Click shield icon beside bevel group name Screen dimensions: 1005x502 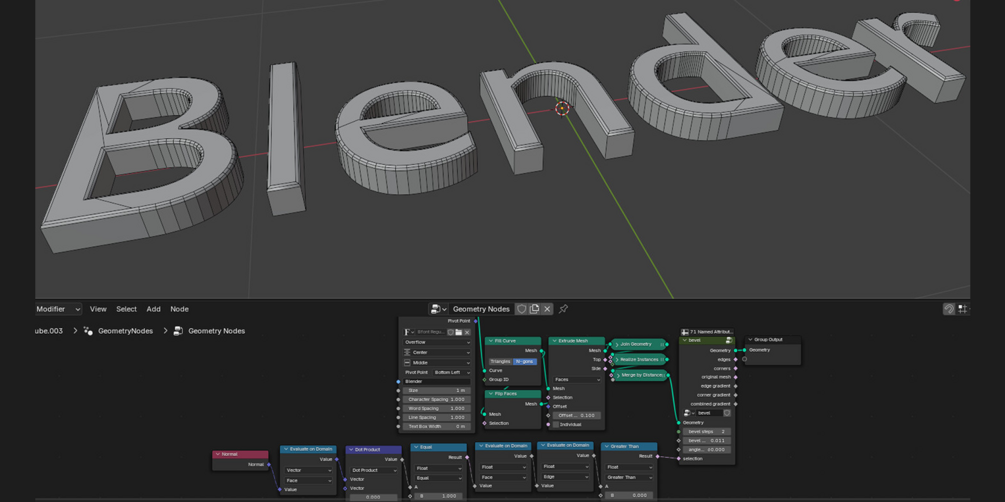coord(727,414)
